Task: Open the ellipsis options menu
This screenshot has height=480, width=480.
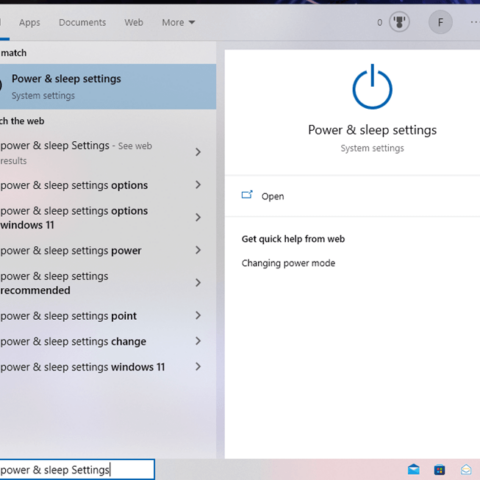Action: pyautogui.click(x=475, y=22)
